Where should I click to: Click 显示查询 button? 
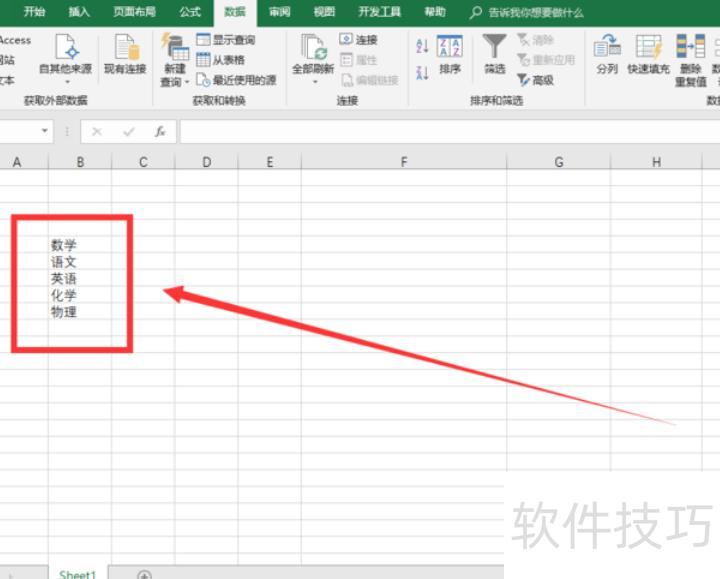(x=225, y=40)
